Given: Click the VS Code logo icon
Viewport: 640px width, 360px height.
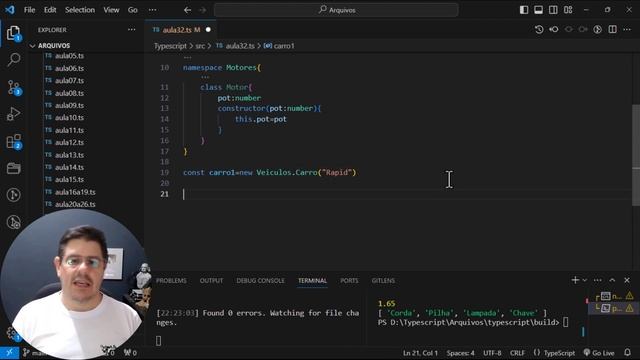Looking at the screenshot, I should 9,10.
